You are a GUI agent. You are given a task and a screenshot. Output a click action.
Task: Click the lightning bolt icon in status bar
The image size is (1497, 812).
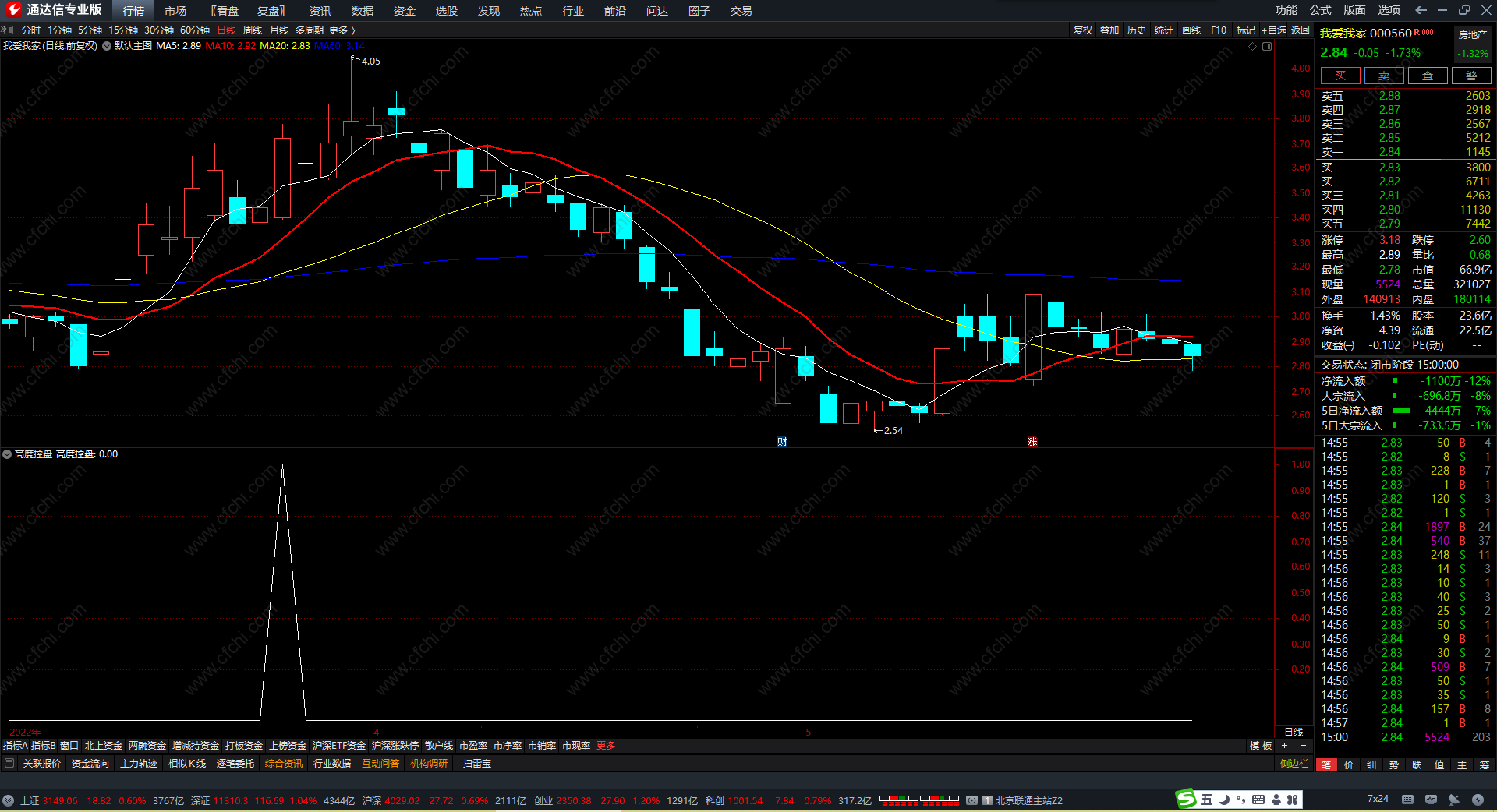pyautogui.click(x=1478, y=800)
